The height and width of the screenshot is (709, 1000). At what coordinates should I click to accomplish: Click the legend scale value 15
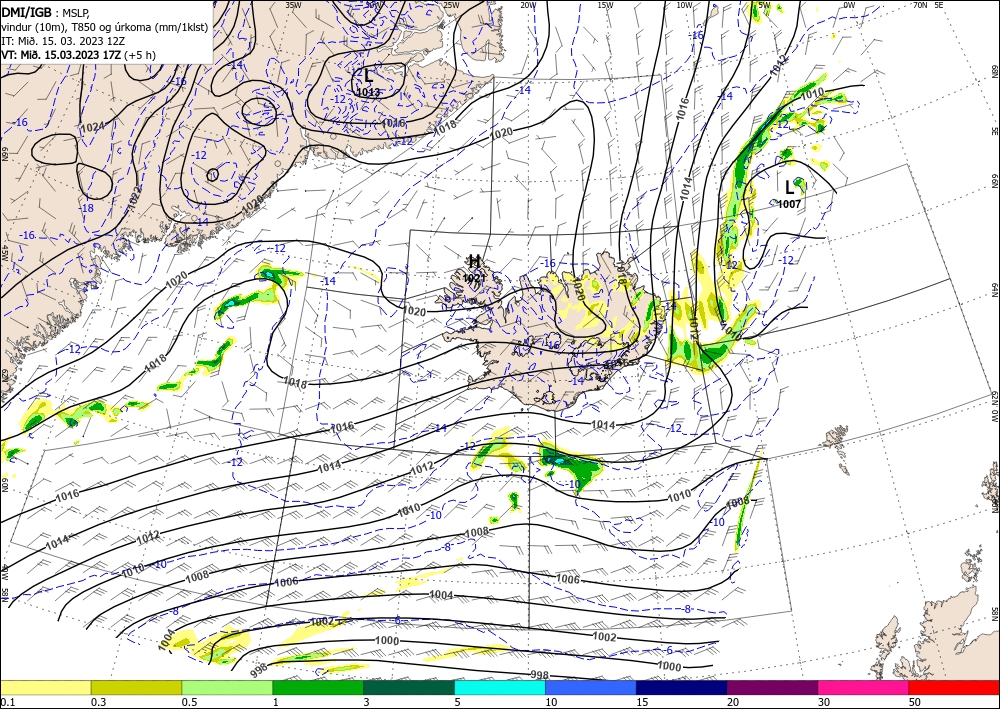642,702
